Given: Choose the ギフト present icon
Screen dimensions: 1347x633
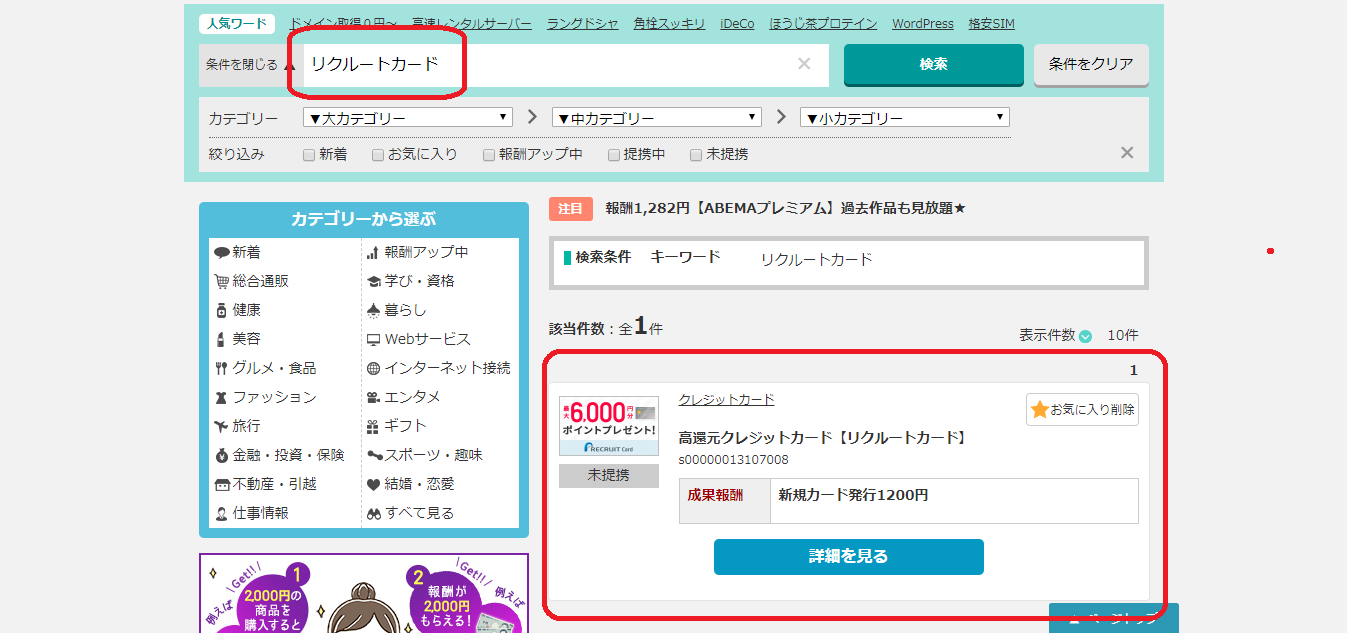Looking at the screenshot, I should coord(373,427).
